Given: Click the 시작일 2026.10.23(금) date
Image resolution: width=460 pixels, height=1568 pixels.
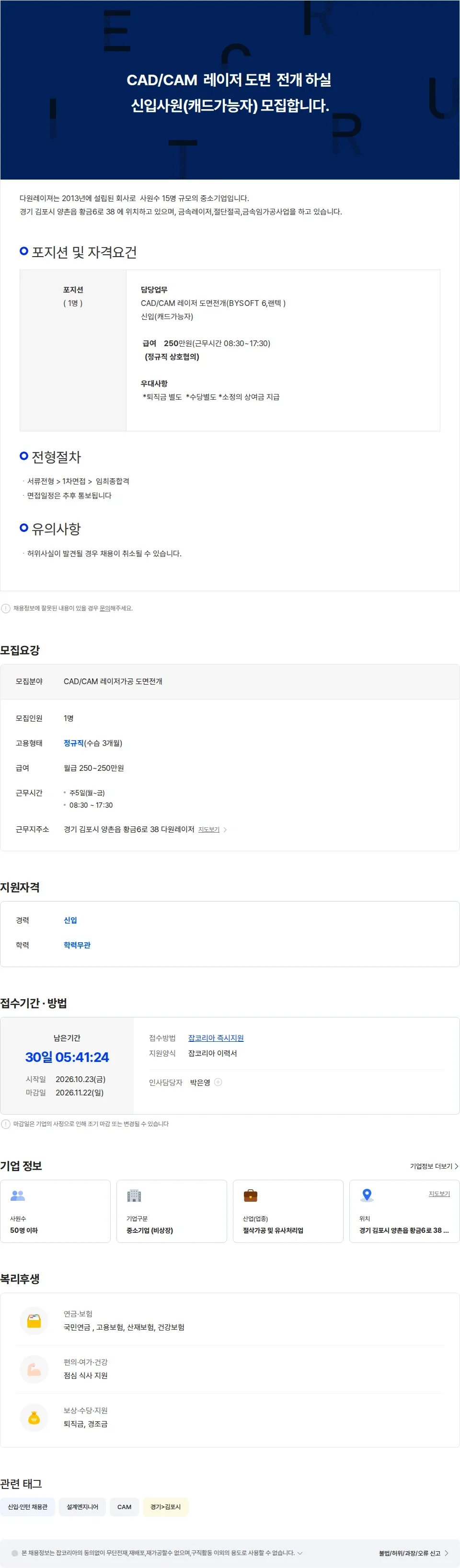Looking at the screenshot, I should (80, 1079).
